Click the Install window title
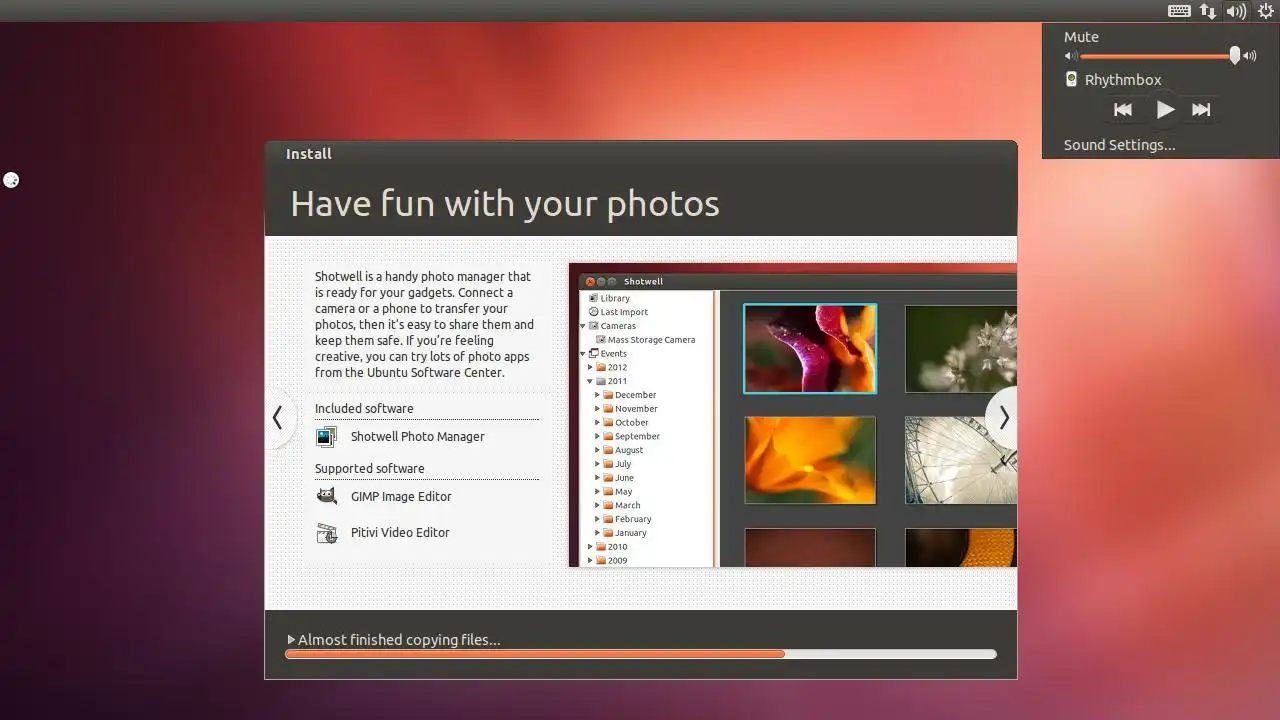Image resolution: width=1280 pixels, height=720 pixels. click(309, 154)
